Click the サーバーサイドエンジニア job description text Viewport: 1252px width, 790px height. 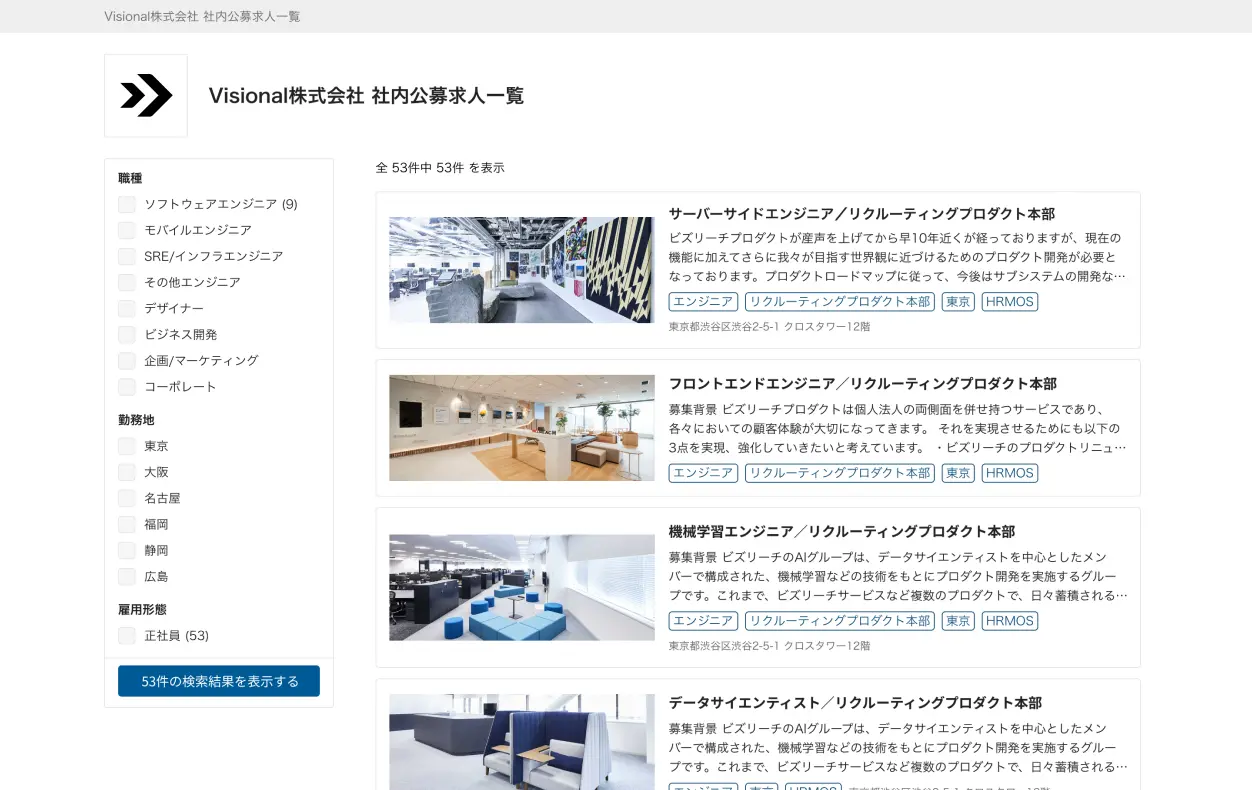tap(897, 257)
